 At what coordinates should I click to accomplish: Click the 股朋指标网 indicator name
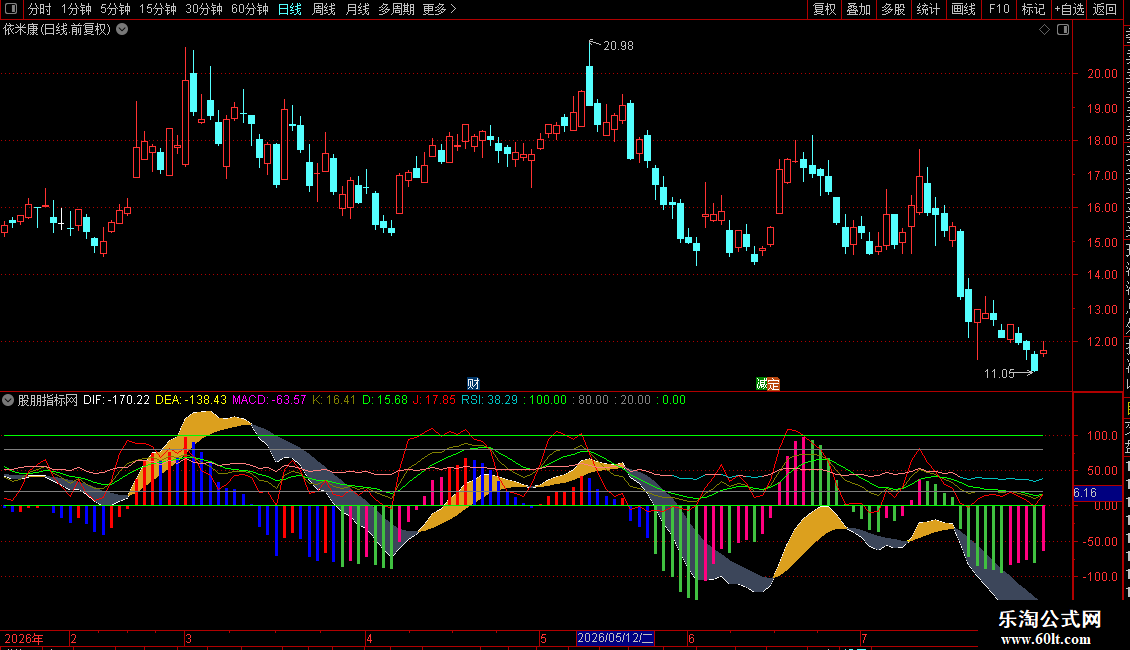tap(48, 400)
